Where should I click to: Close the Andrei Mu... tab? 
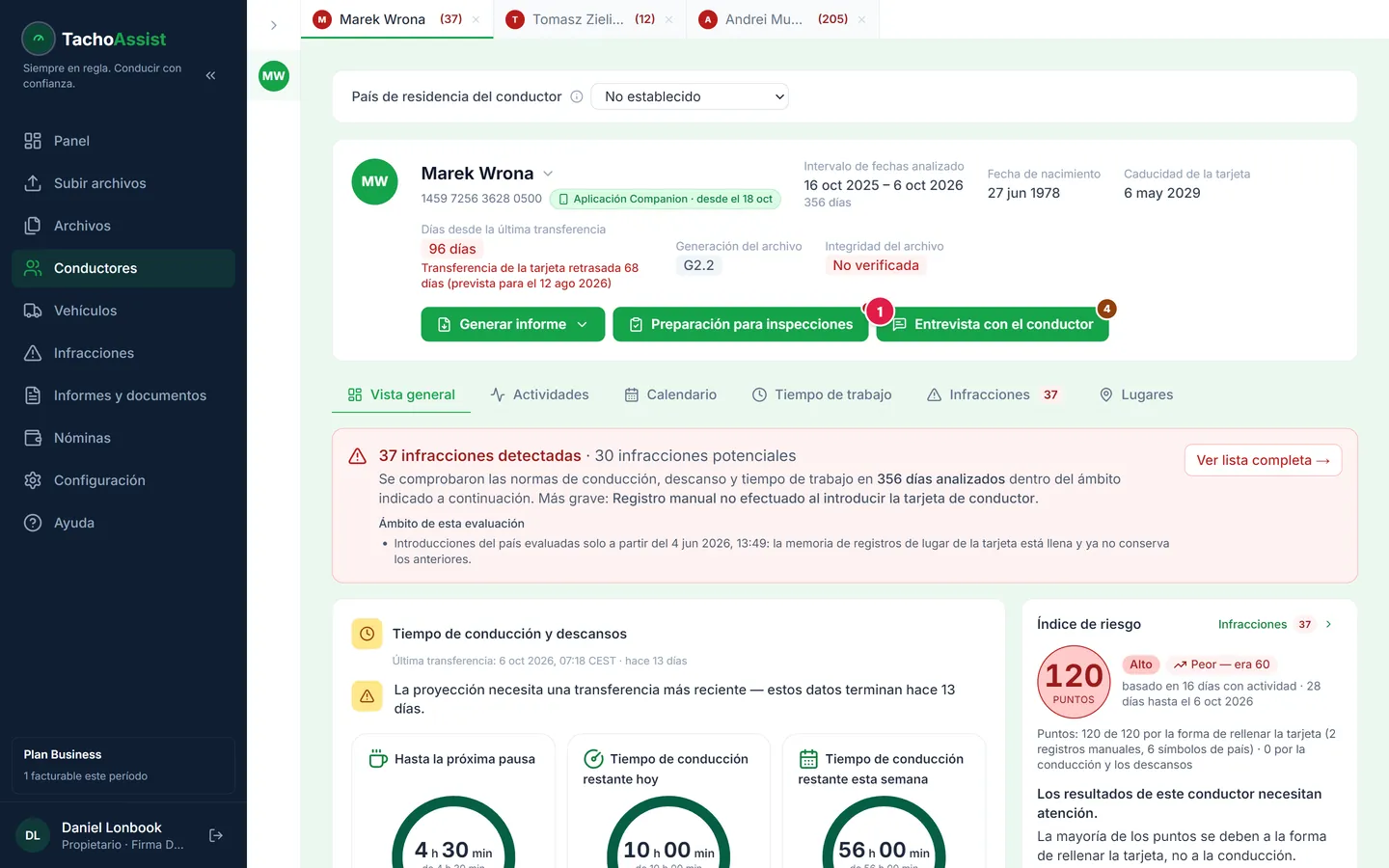pos(861,19)
